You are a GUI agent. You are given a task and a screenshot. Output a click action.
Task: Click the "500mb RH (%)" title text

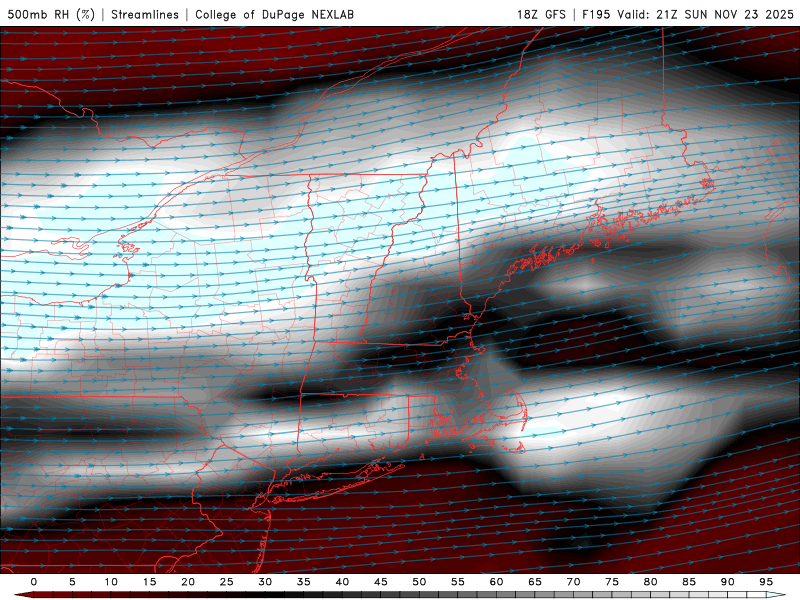point(51,14)
